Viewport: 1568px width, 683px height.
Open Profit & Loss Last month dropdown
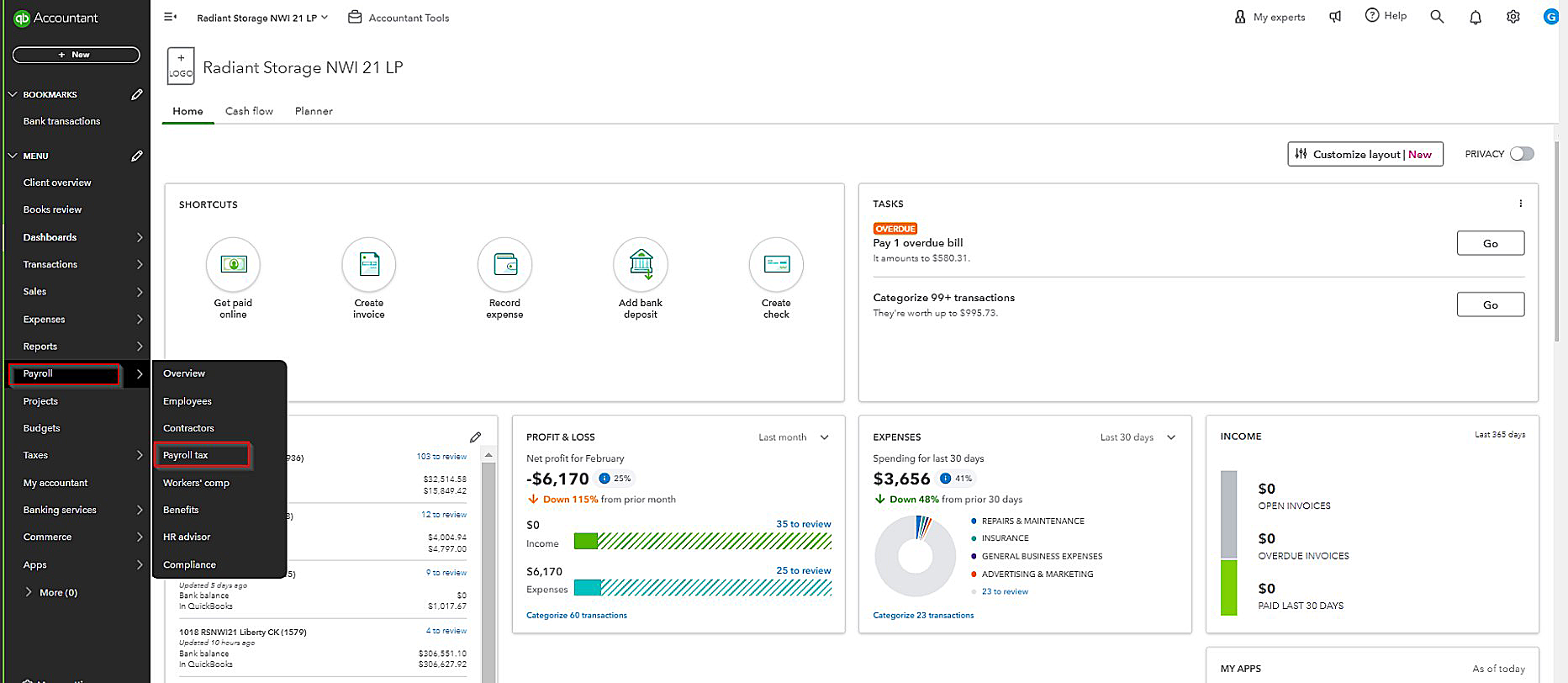[794, 437]
